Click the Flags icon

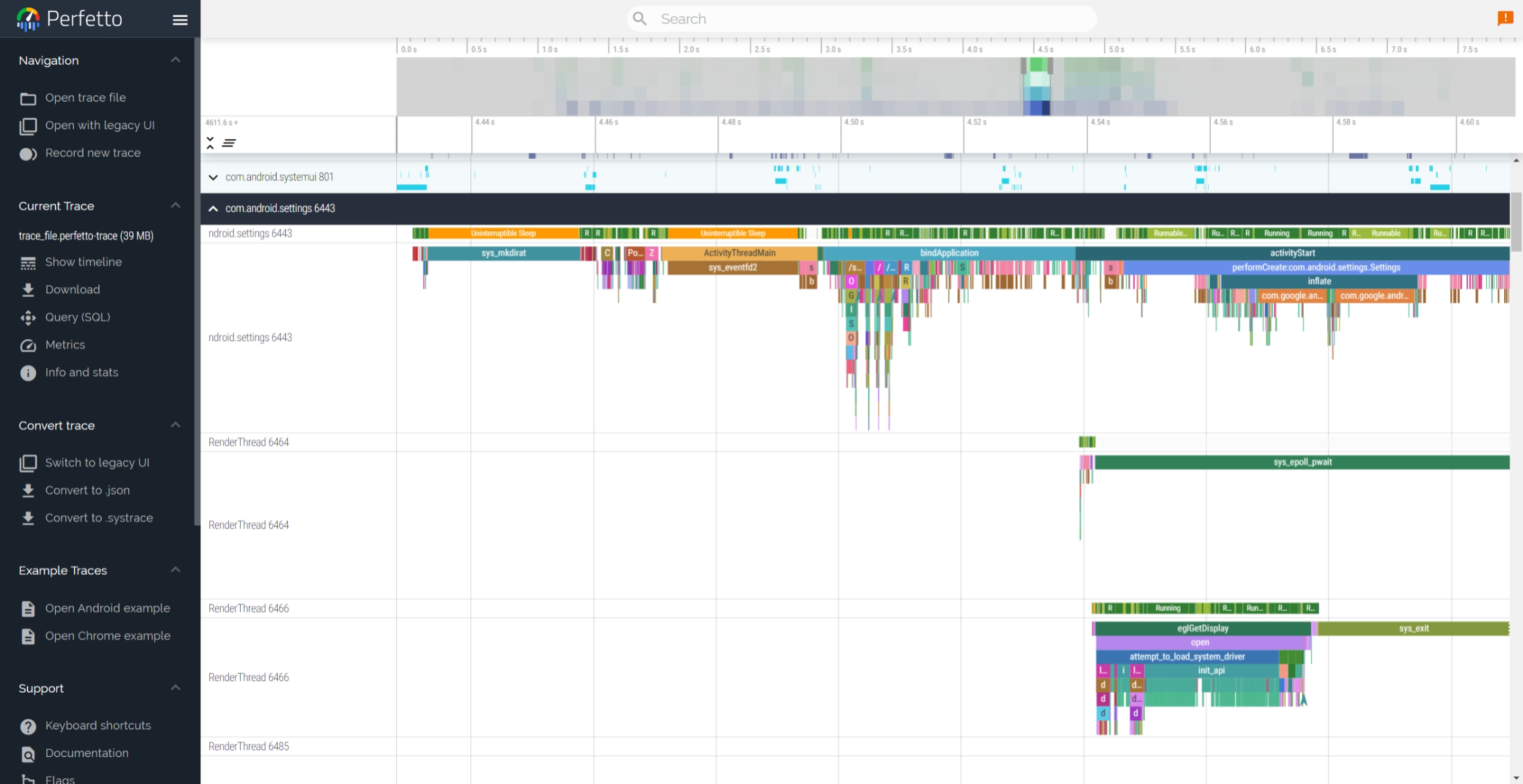28,779
